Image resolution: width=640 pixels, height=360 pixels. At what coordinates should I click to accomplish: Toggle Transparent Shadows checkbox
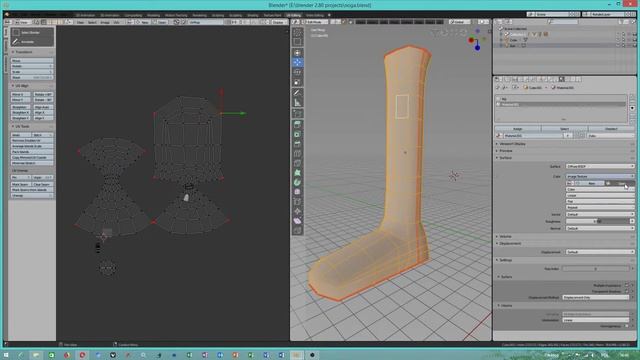tap(627, 291)
